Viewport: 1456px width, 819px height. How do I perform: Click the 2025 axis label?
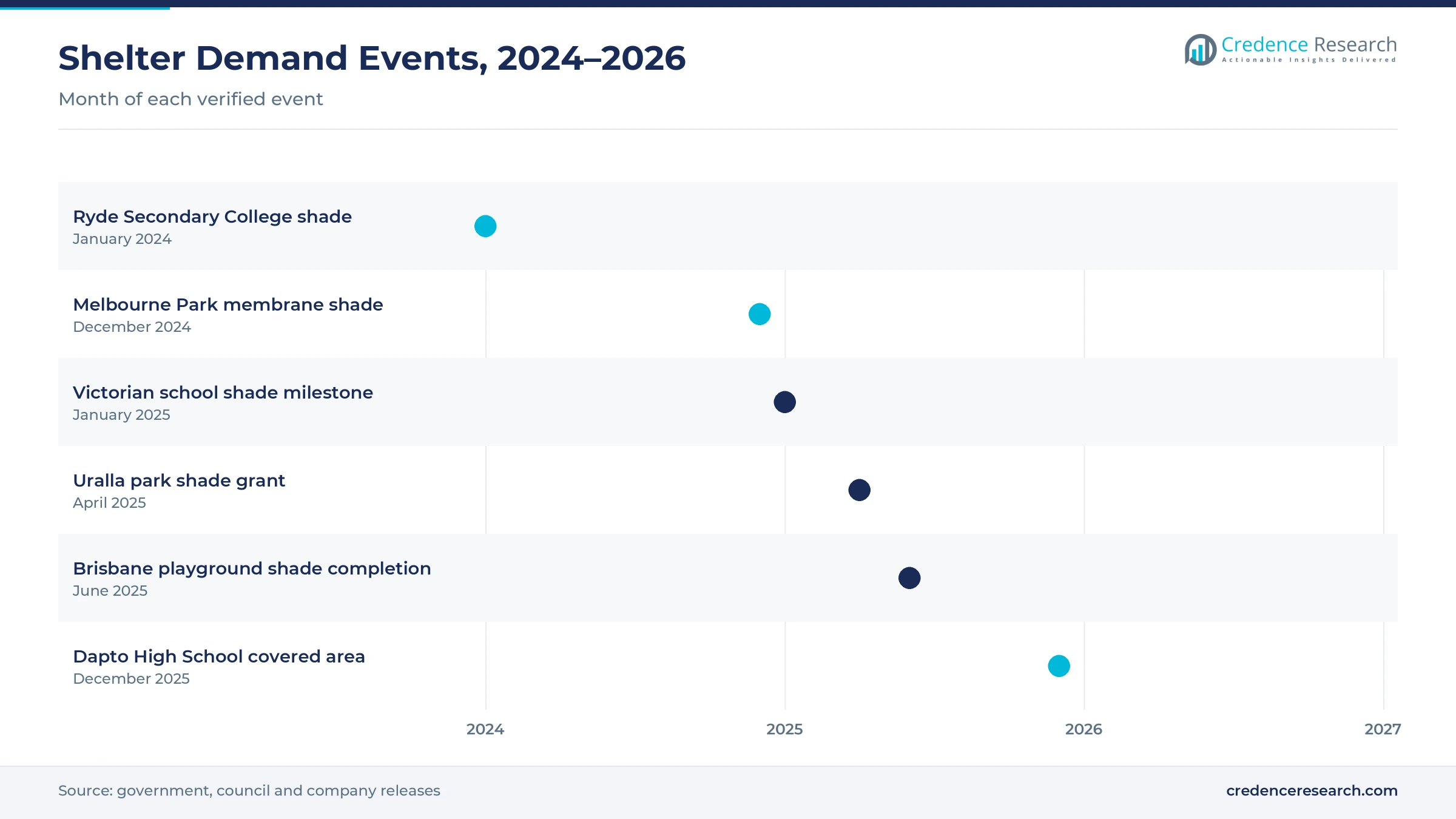pos(784,729)
